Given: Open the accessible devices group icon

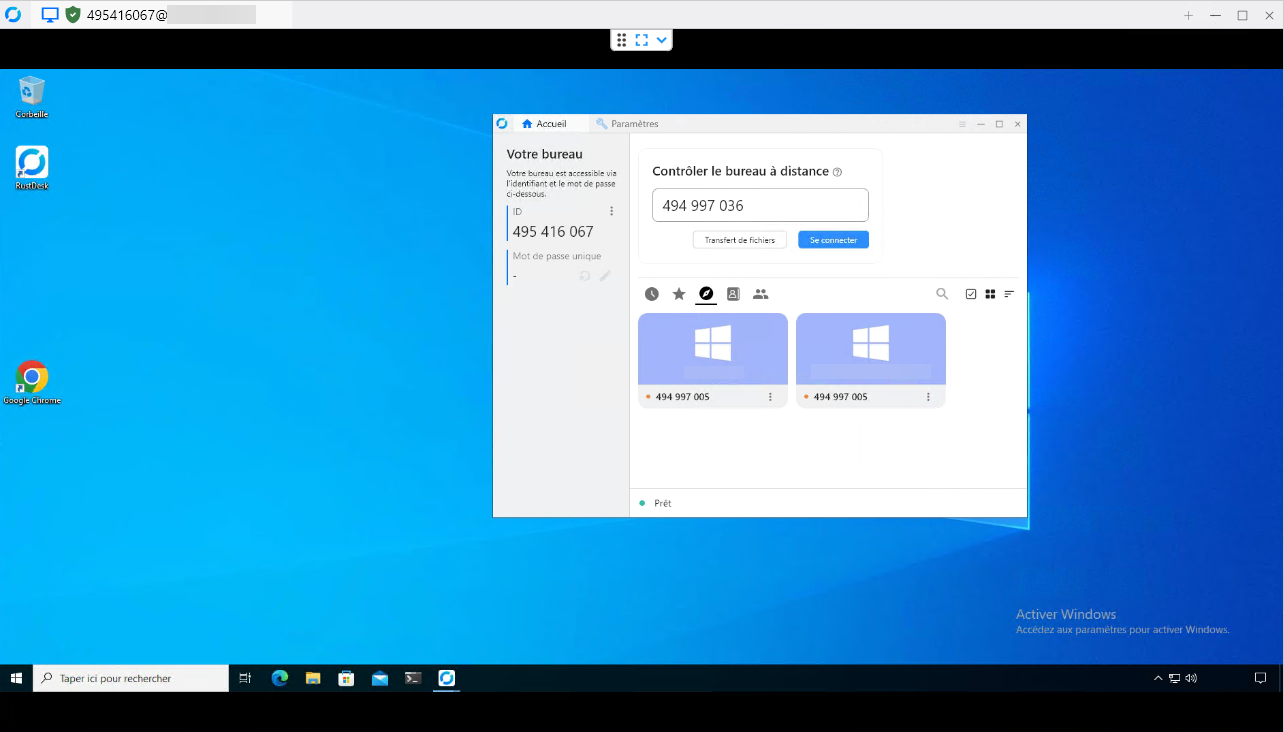Looking at the screenshot, I should [760, 294].
